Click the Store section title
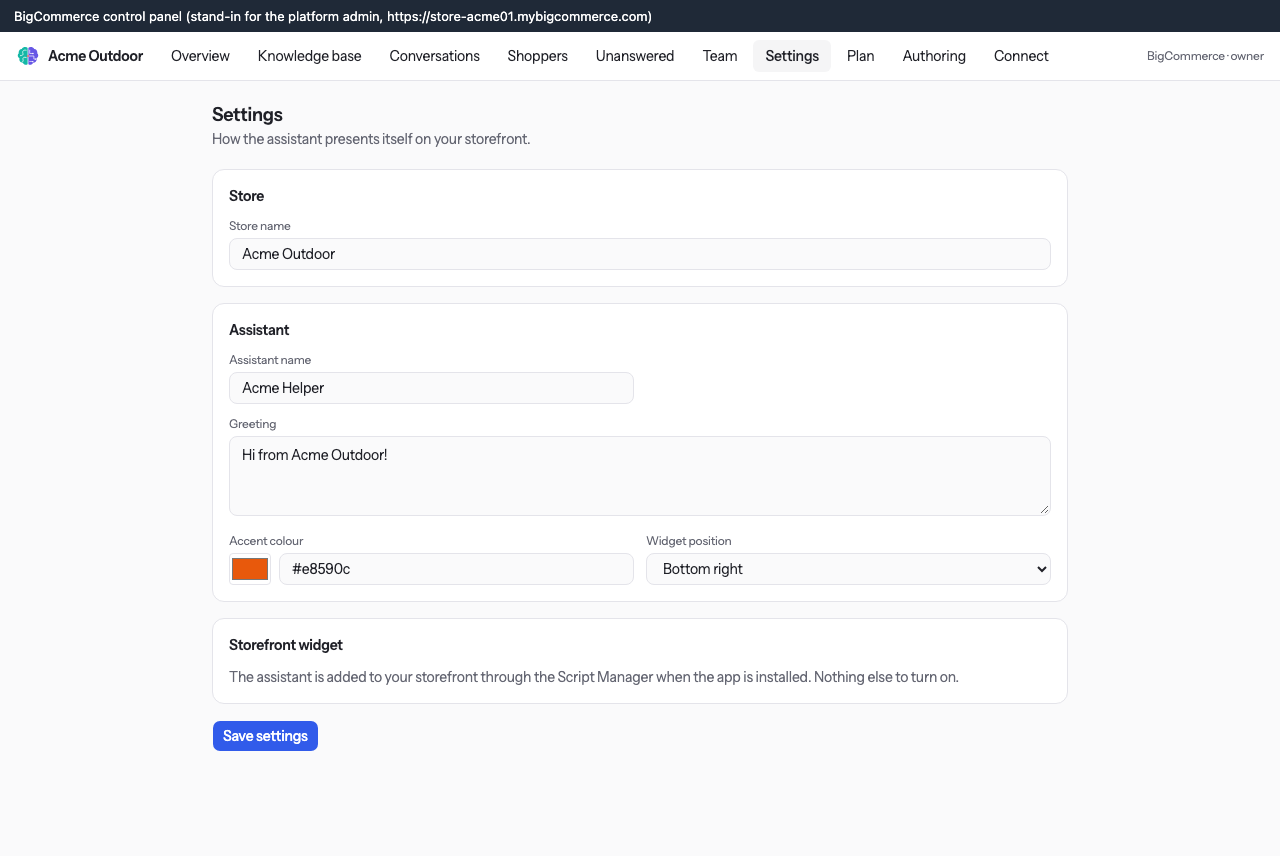This screenshot has width=1280, height=860. [246, 196]
